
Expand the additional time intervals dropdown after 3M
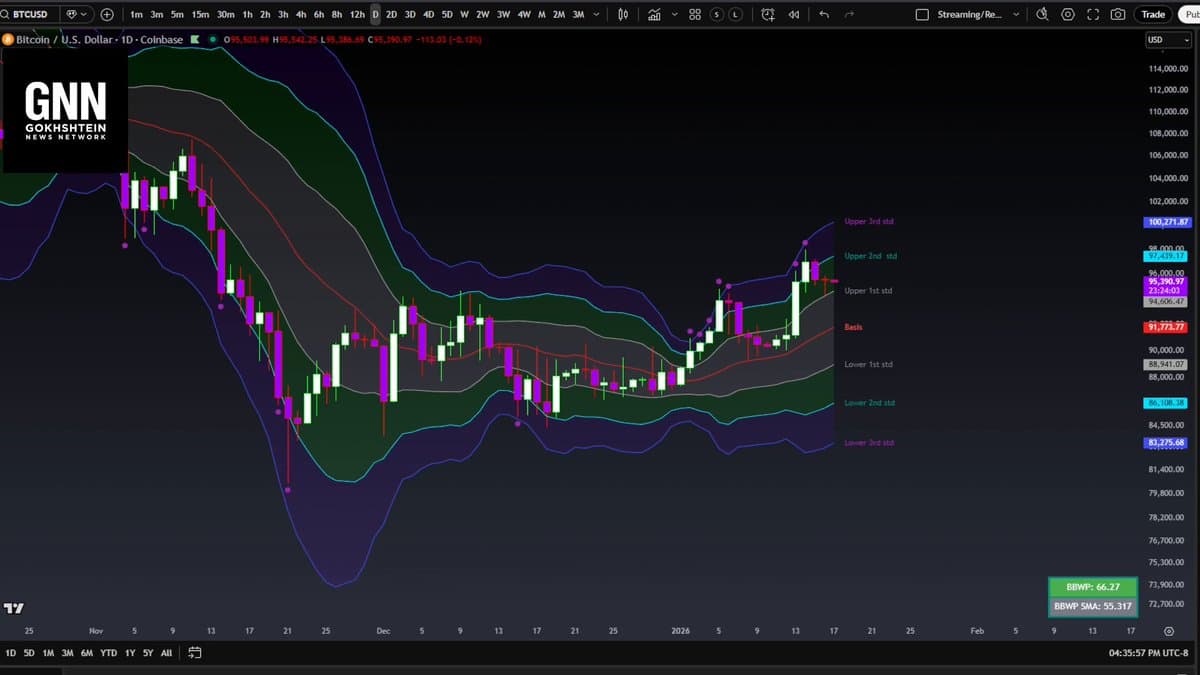coord(597,15)
